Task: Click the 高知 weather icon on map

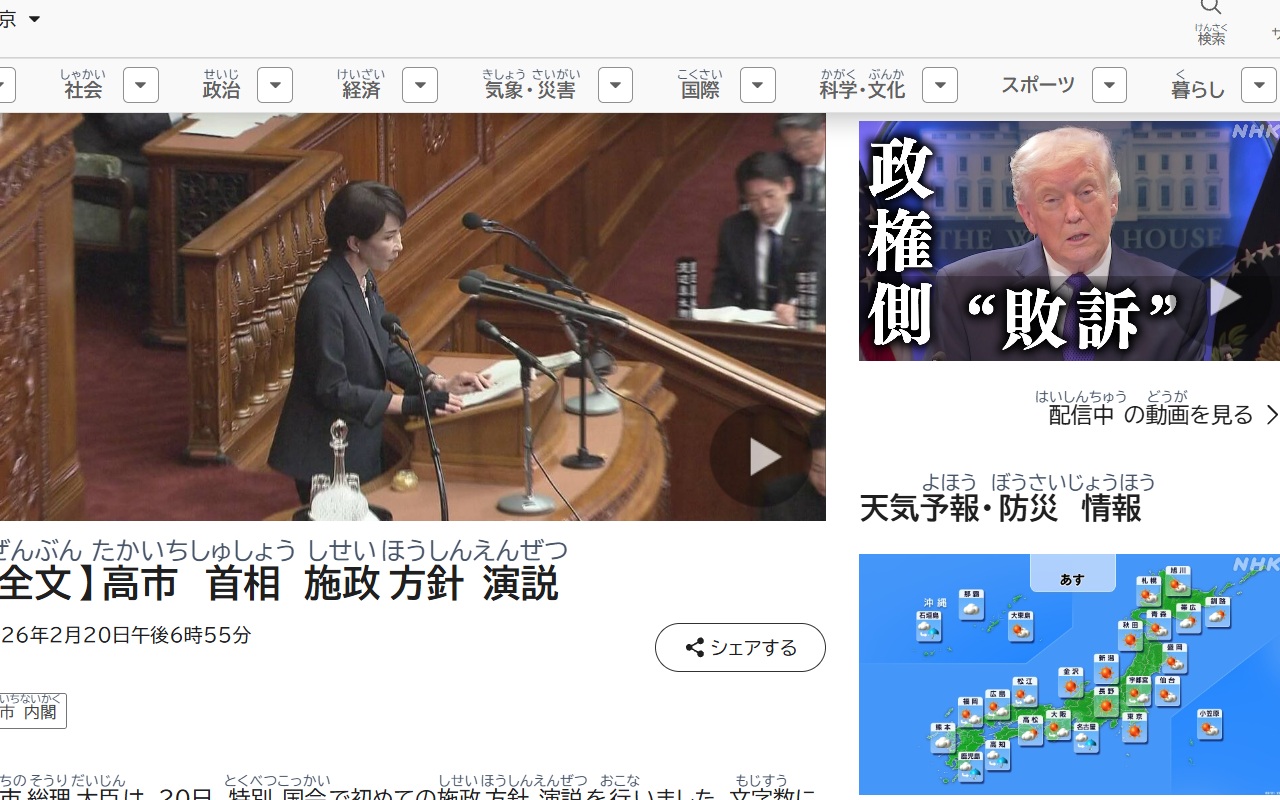Action: [997, 755]
